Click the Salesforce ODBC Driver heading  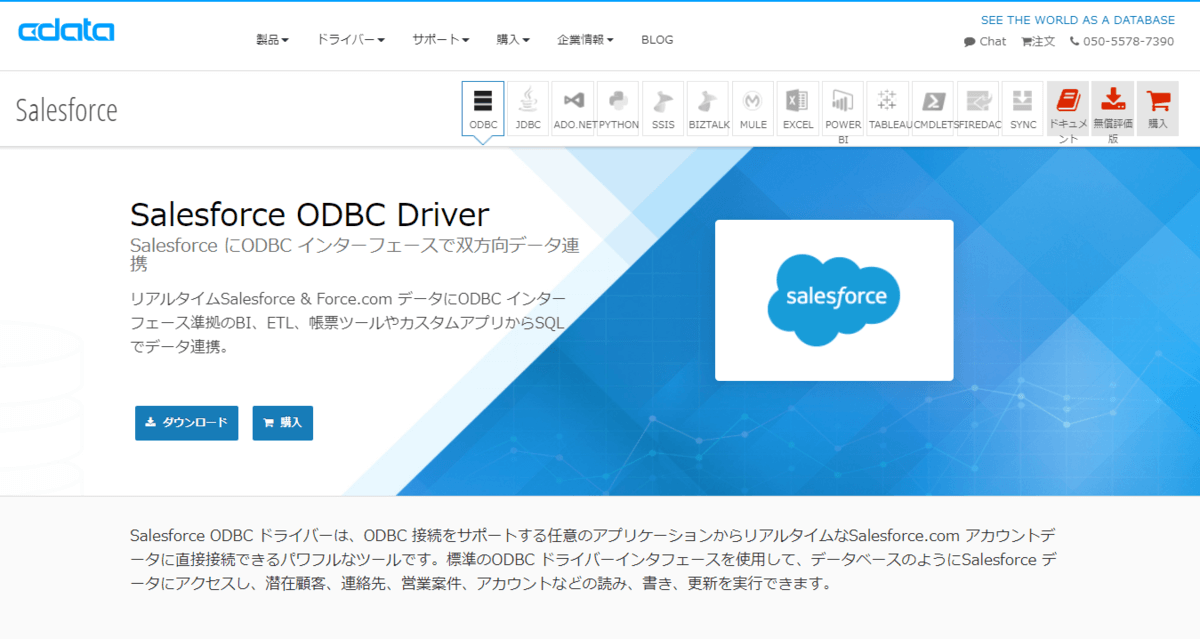pyautogui.click(x=310, y=214)
